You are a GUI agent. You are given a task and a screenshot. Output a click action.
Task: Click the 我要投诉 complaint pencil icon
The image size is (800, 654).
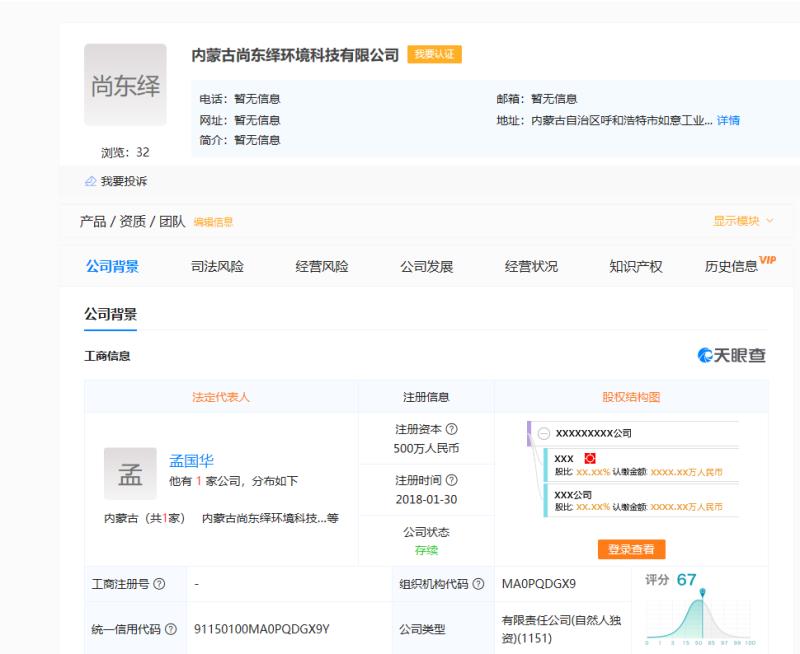pyautogui.click(x=90, y=181)
